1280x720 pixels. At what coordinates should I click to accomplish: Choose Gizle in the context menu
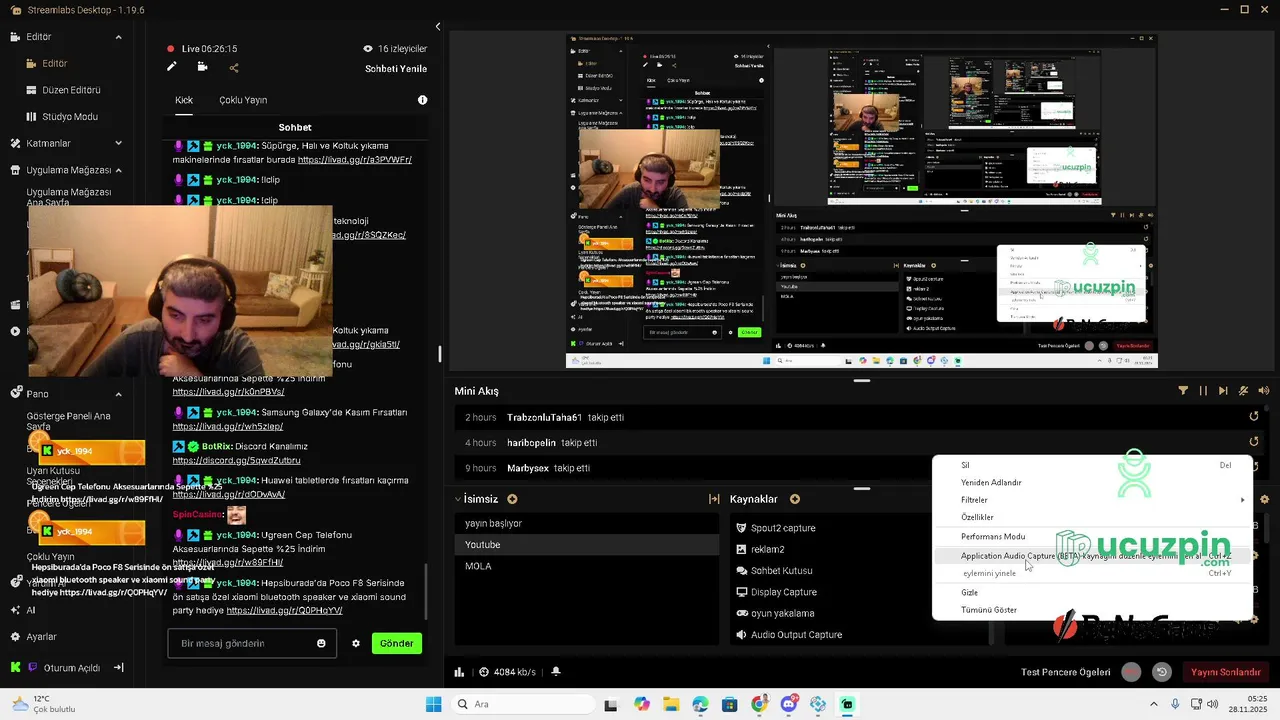(1092, 592)
